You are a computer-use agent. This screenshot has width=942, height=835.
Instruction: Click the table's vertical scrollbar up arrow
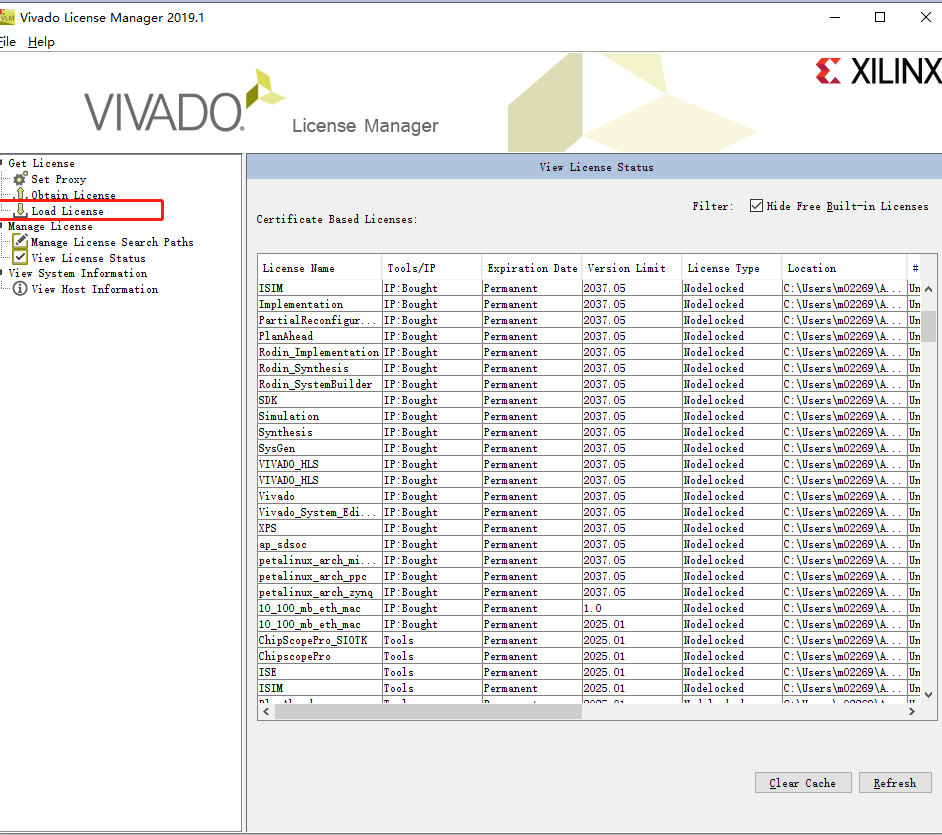[929, 289]
